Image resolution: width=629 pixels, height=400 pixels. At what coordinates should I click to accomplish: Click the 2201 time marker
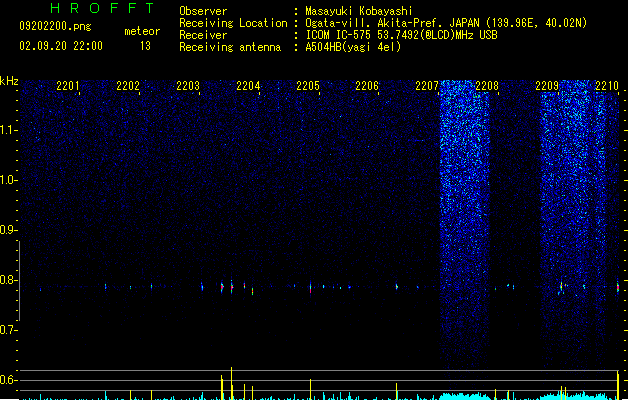68,86
